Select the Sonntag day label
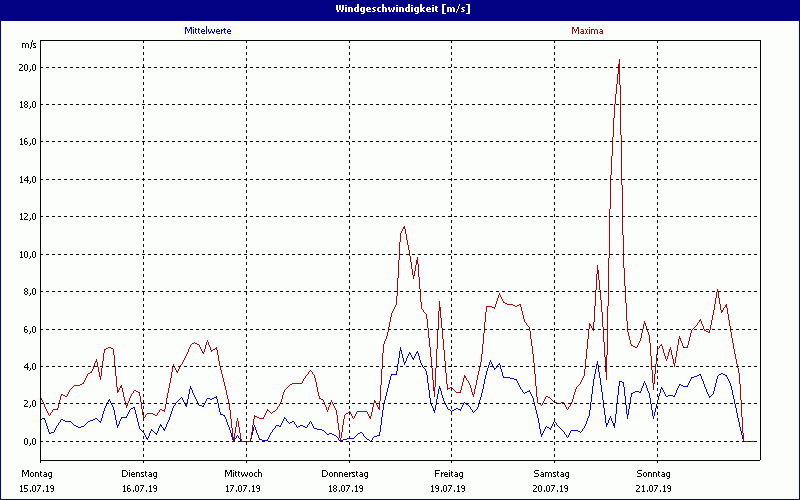The height and width of the screenshot is (500, 800). click(x=654, y=474)
